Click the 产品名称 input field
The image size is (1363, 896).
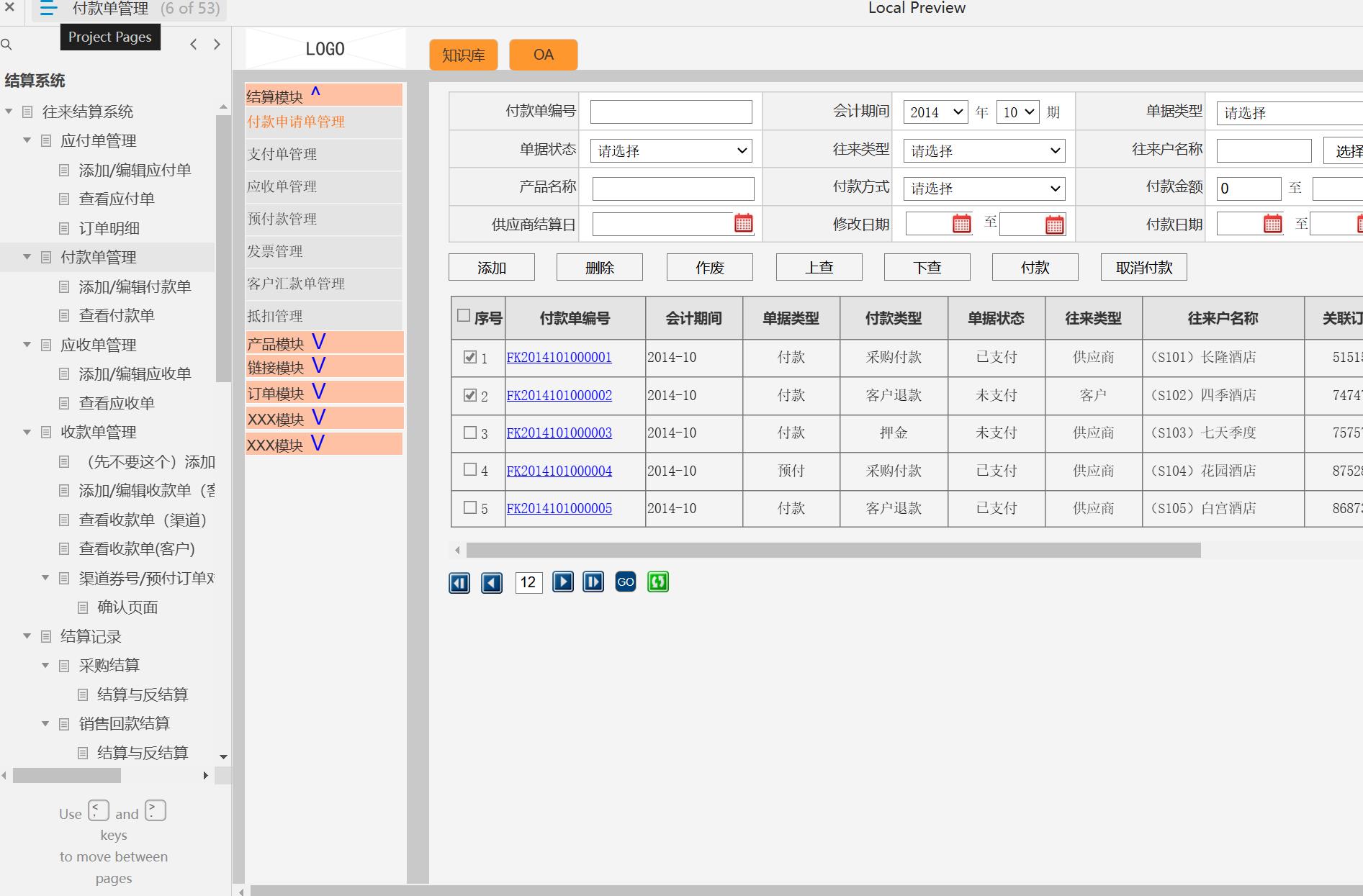click(x=673, y=189)
